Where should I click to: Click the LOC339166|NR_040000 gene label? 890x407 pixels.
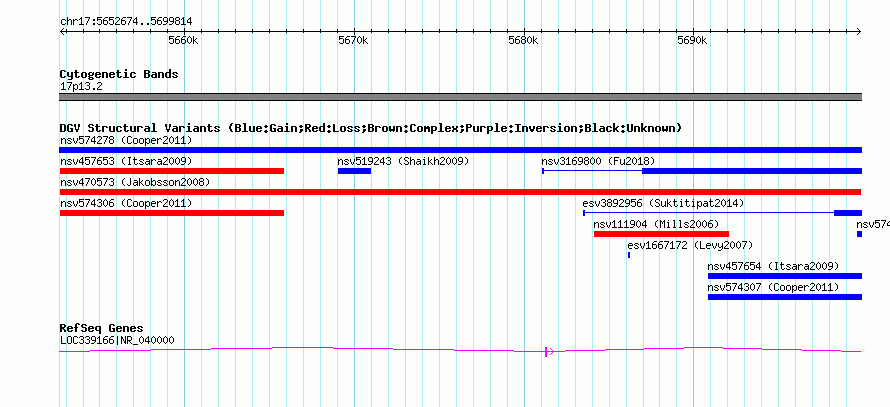(x=117, y=341)
